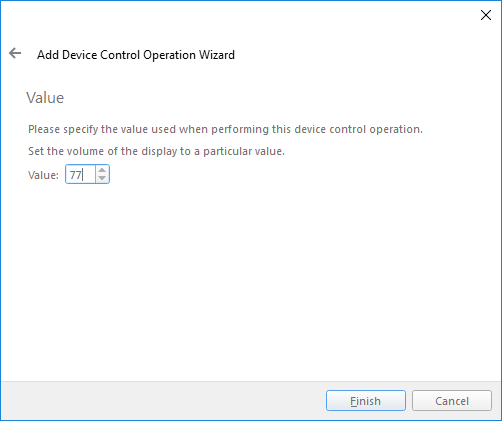502x421 pixels.
Task: Close the wizard with the X icon
Action: [x=486, y=15]
